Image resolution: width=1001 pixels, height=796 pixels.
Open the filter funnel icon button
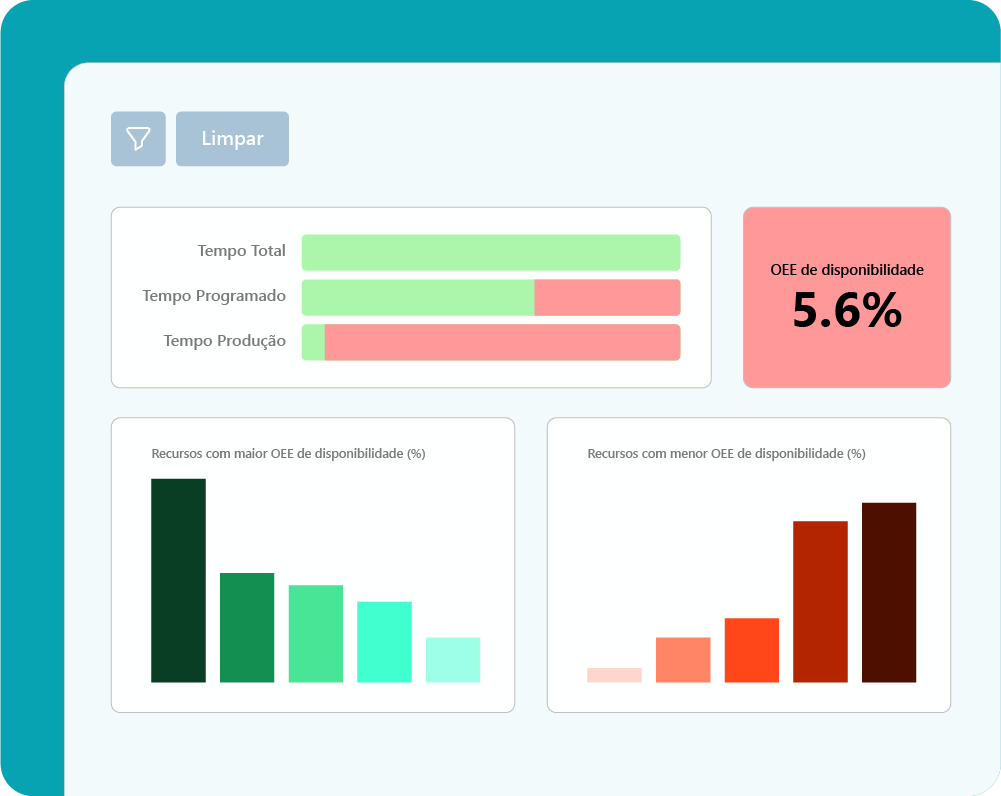[138, 139]
